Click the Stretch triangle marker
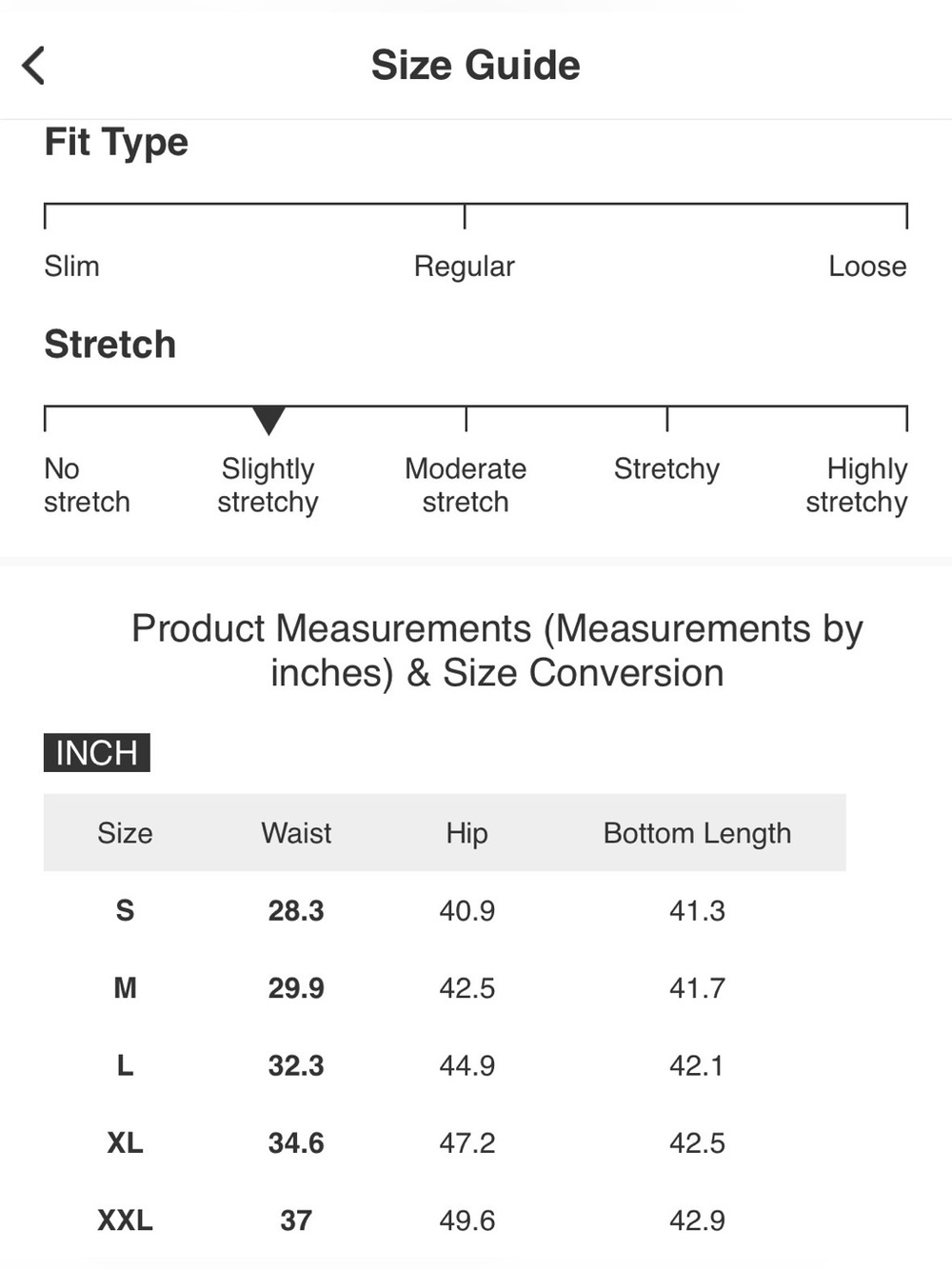 tap(268, 420)
